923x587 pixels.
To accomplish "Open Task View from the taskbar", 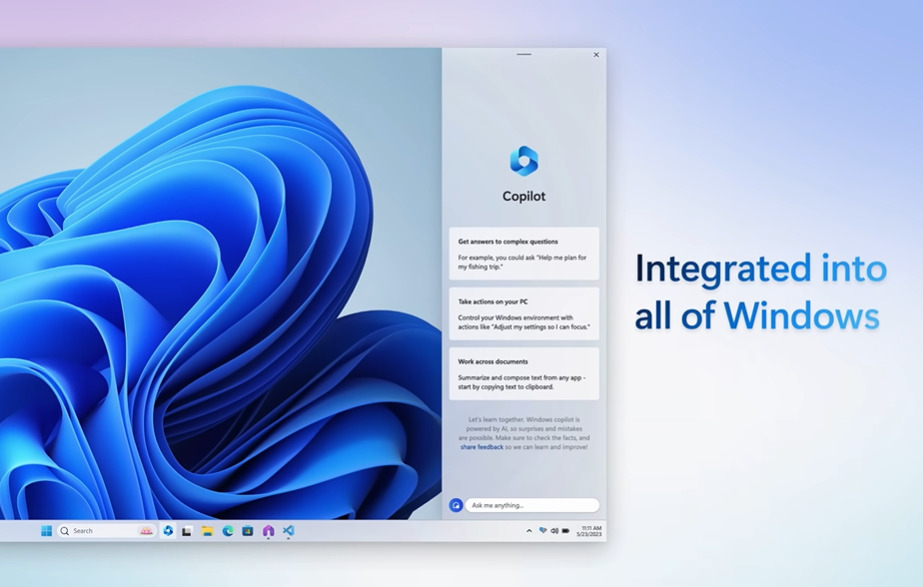I will point(187,531).
